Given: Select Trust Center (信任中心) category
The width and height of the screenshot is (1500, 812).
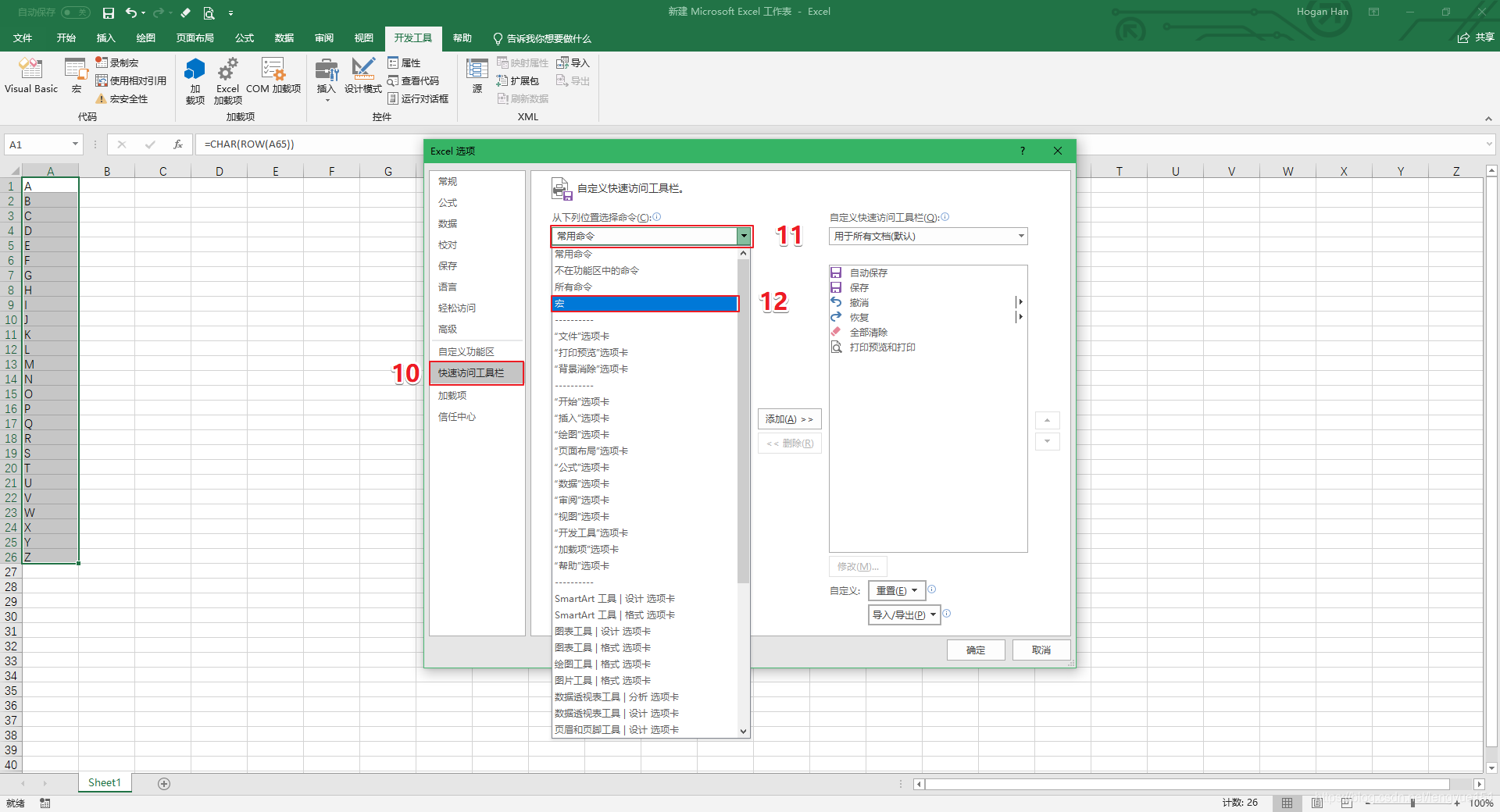Looking at the screenshot, I should coord(477,416).
